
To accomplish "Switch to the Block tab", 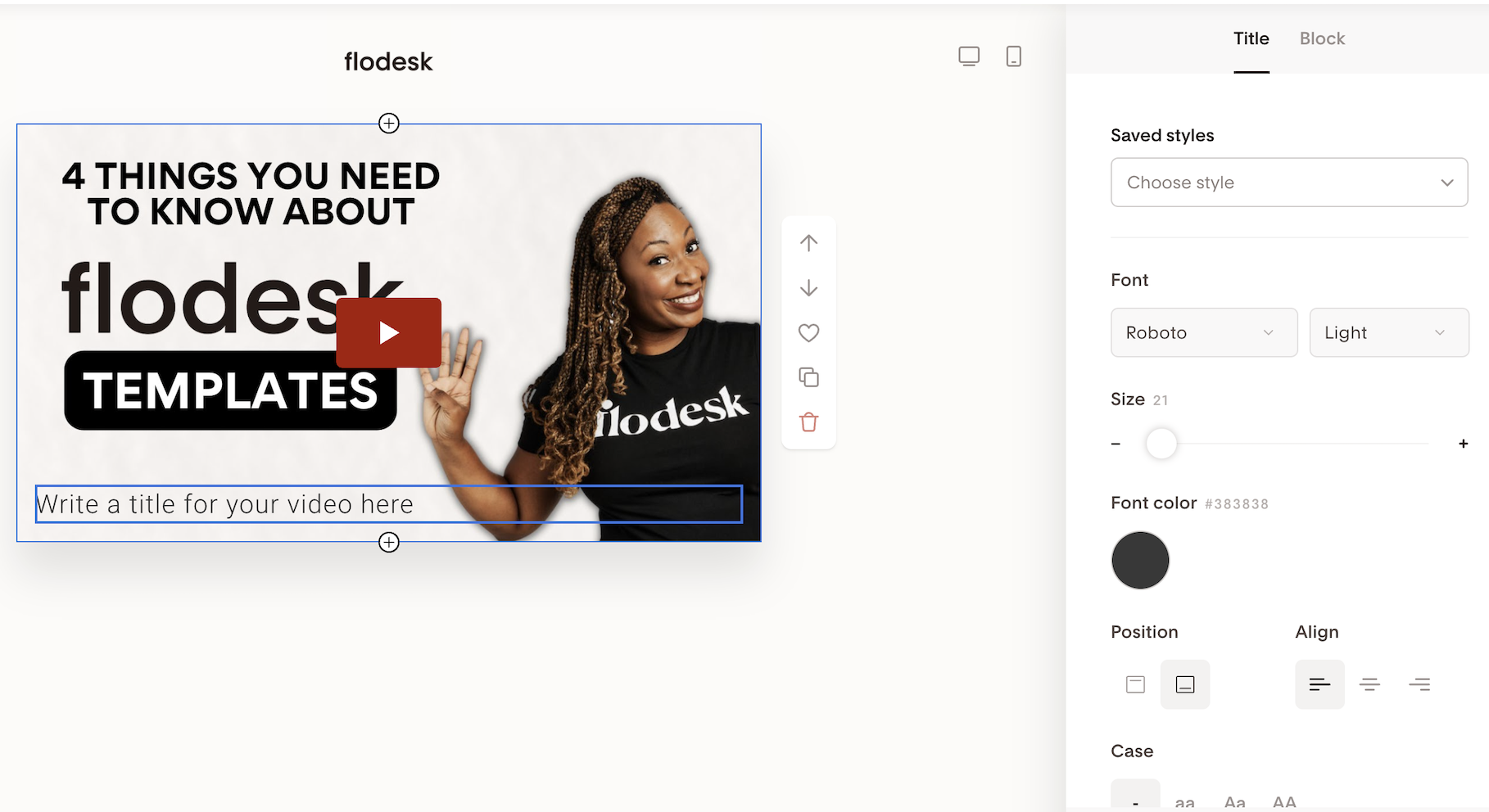I will tap(1322, 38).
